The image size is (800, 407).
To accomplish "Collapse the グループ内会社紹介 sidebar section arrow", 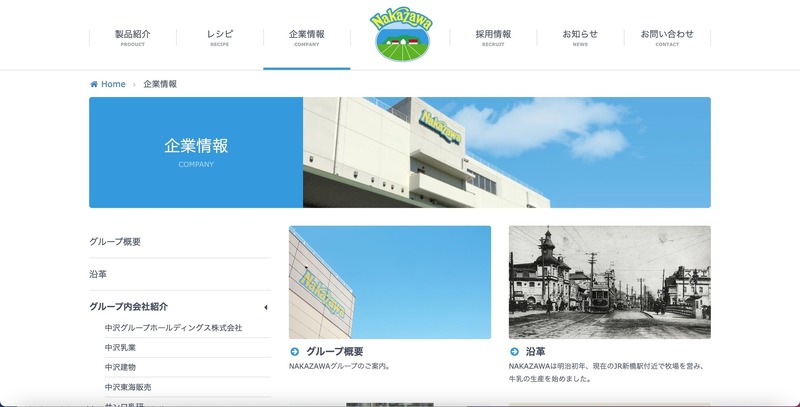I will pos(265,307).
